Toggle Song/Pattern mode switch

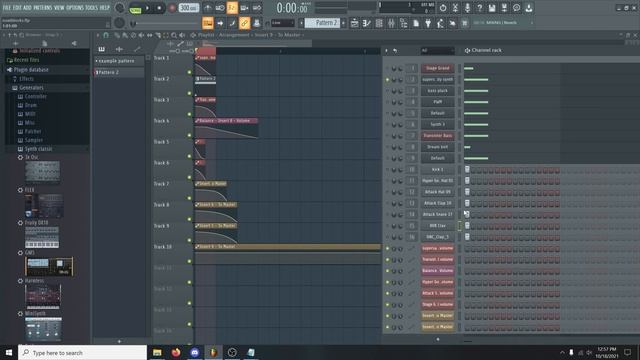(x=135, y=8)
